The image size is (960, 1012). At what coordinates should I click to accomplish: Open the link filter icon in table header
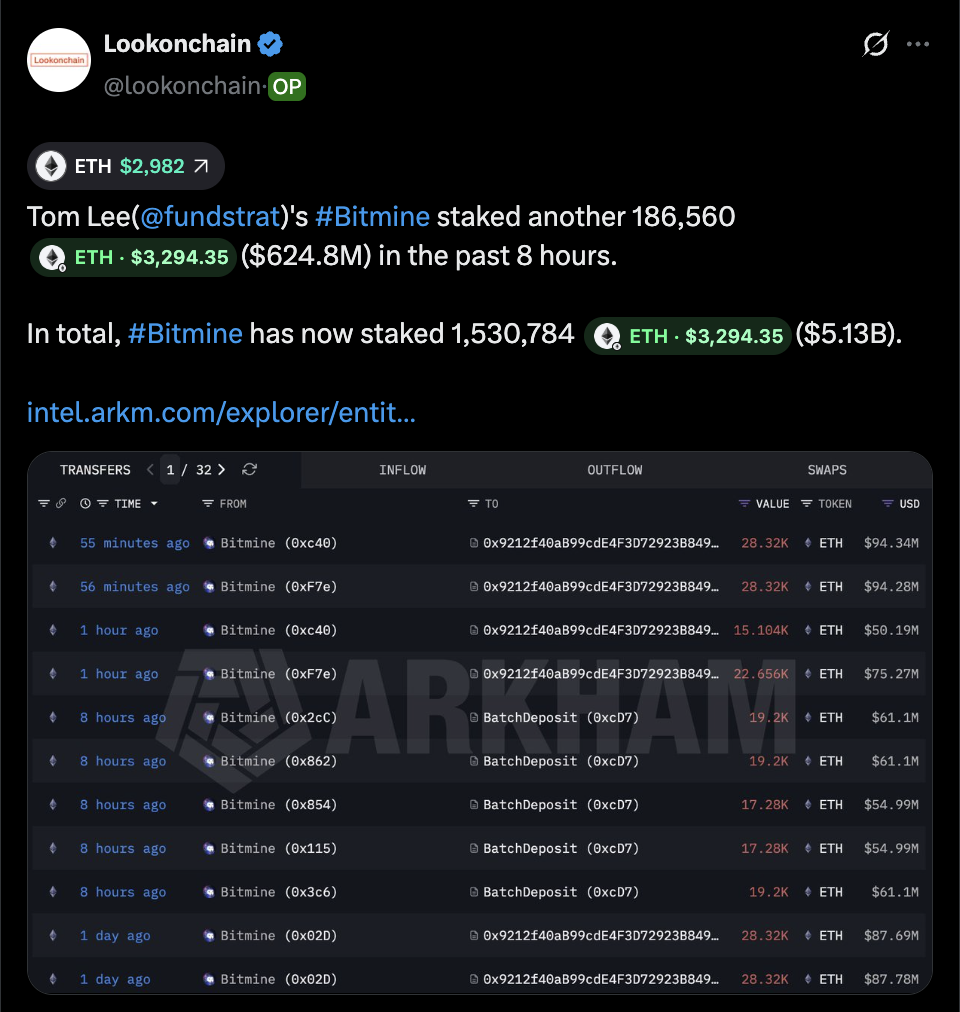[61, 503]
